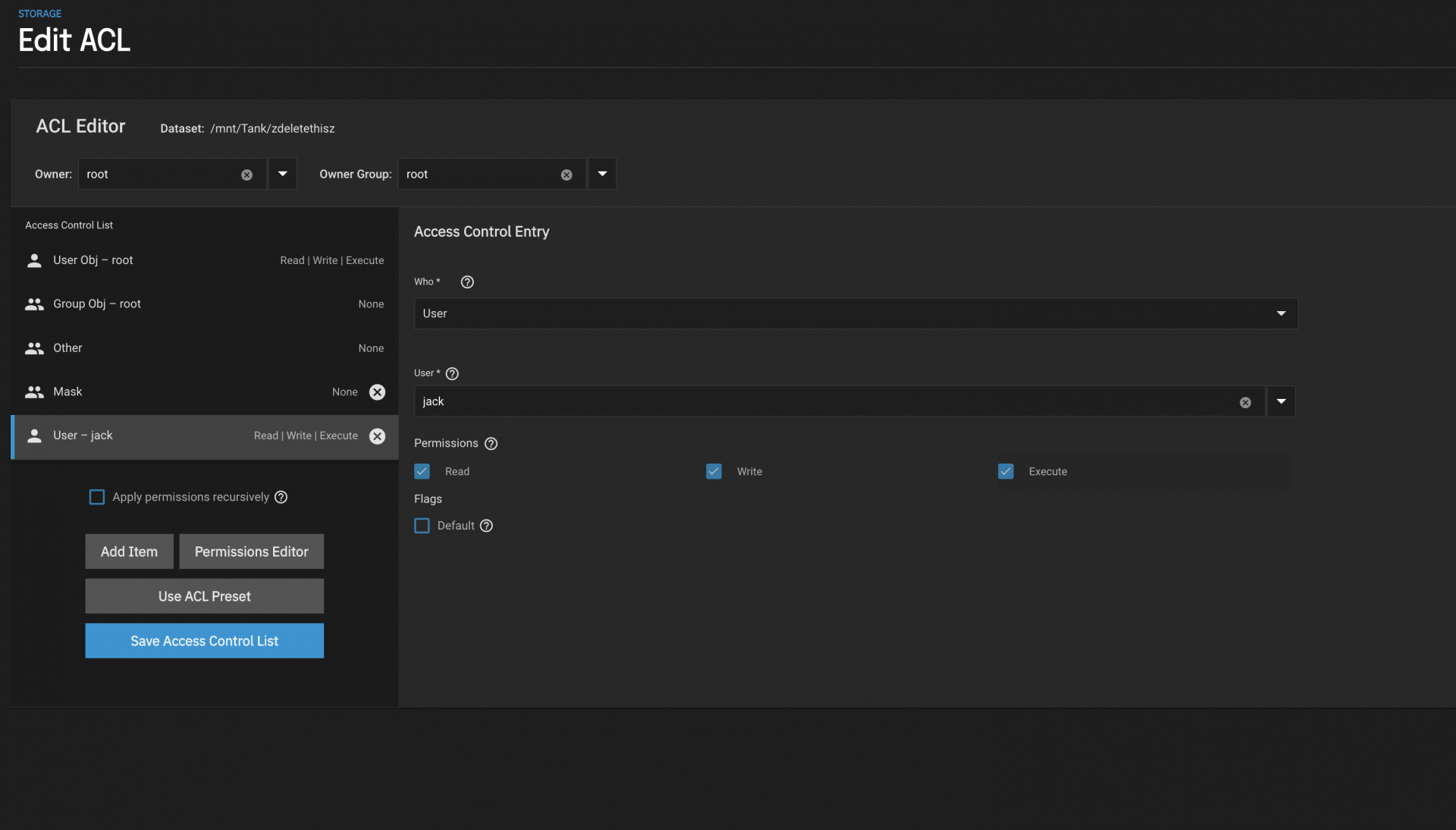Clear jack from the User field
This screenshot has height=830, width=1456.
1245,403
